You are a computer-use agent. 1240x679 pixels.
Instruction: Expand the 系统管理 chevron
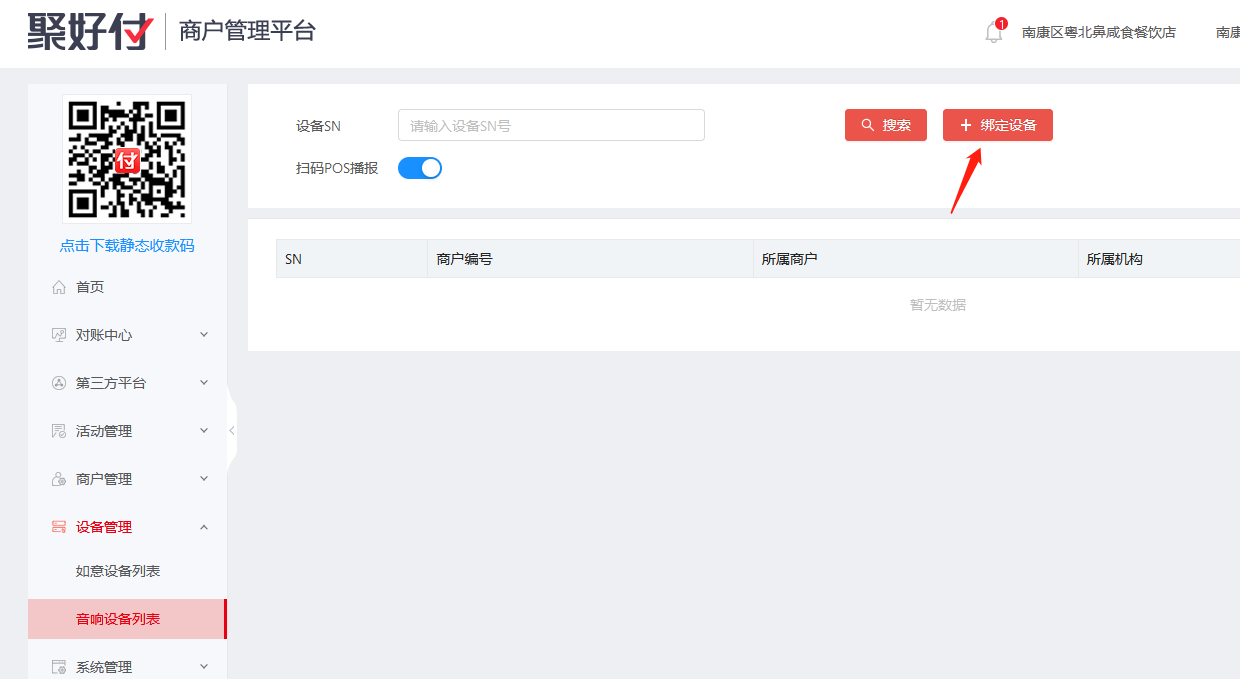pyautogui.click(x=204, y=667)
